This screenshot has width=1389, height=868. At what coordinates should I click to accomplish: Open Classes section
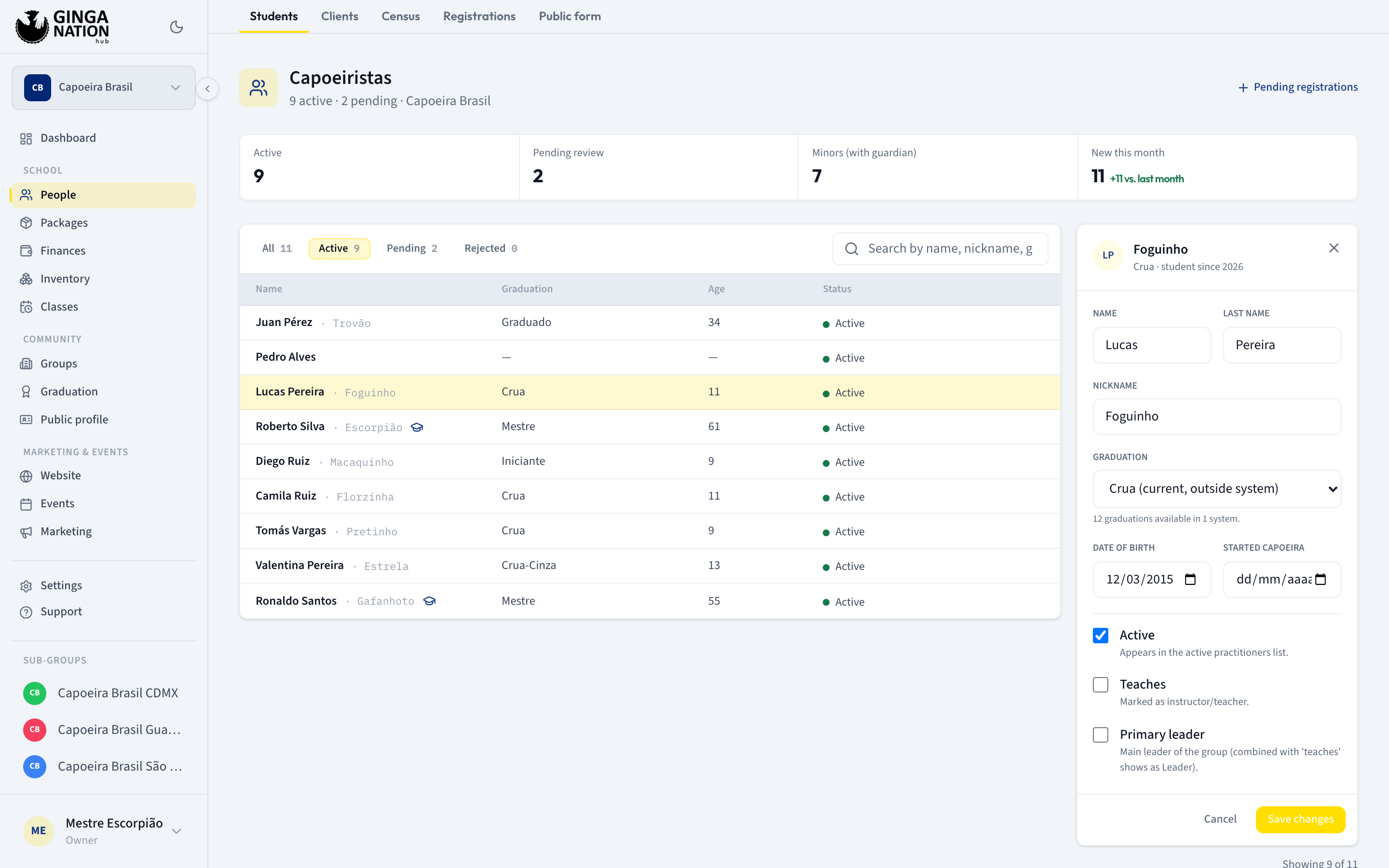coord(103,307)
